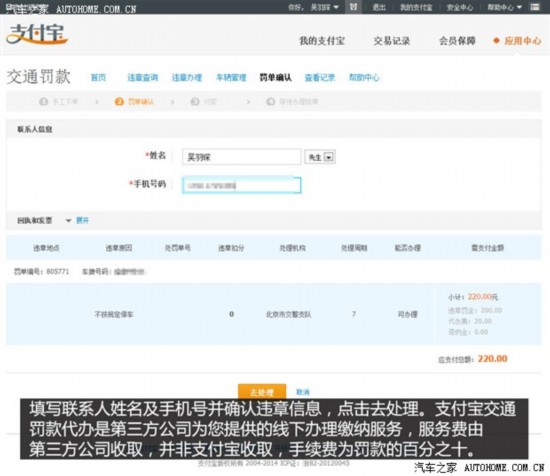Open the 会员保障 tab
The width and height of the screenshot is (550, 476).
pos(457,41)
